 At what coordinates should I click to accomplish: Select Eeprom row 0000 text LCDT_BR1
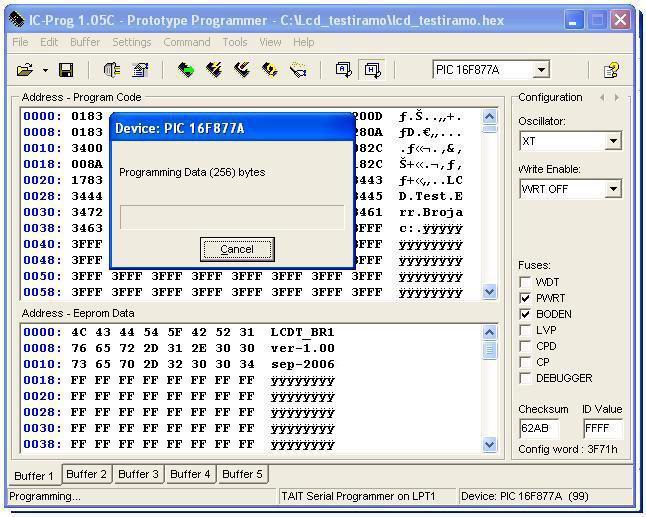[x=302, y=332]
